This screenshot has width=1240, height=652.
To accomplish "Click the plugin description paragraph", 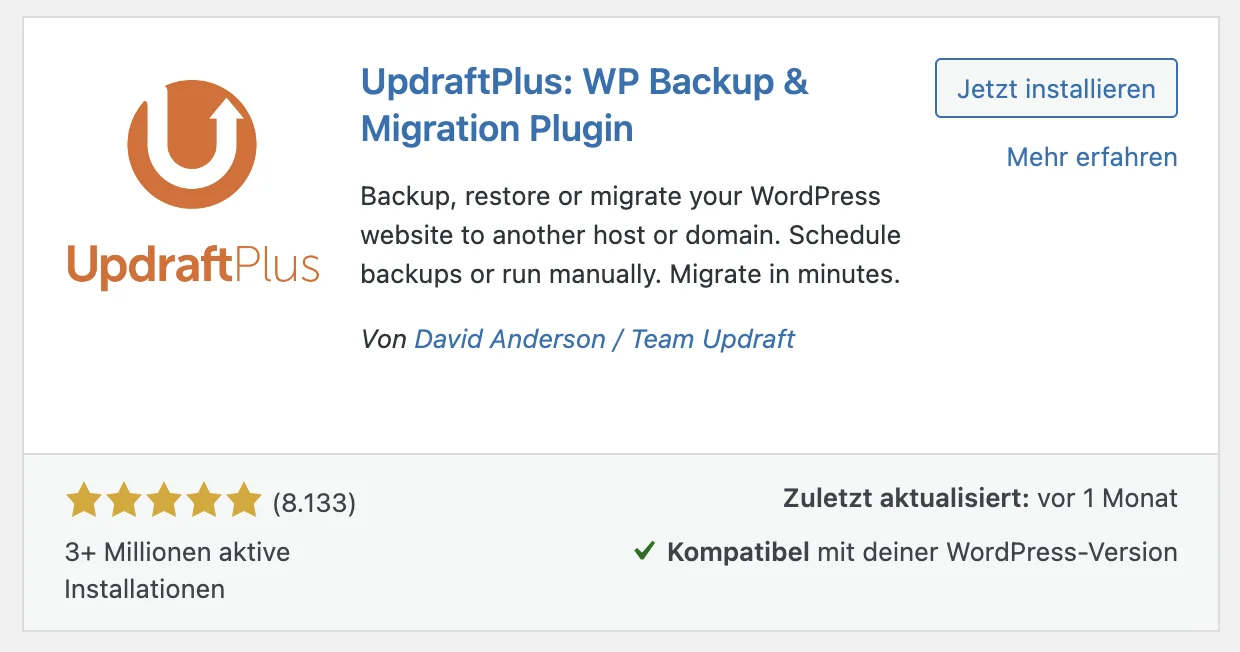I will pyautogui.click(x=630, y=235).
